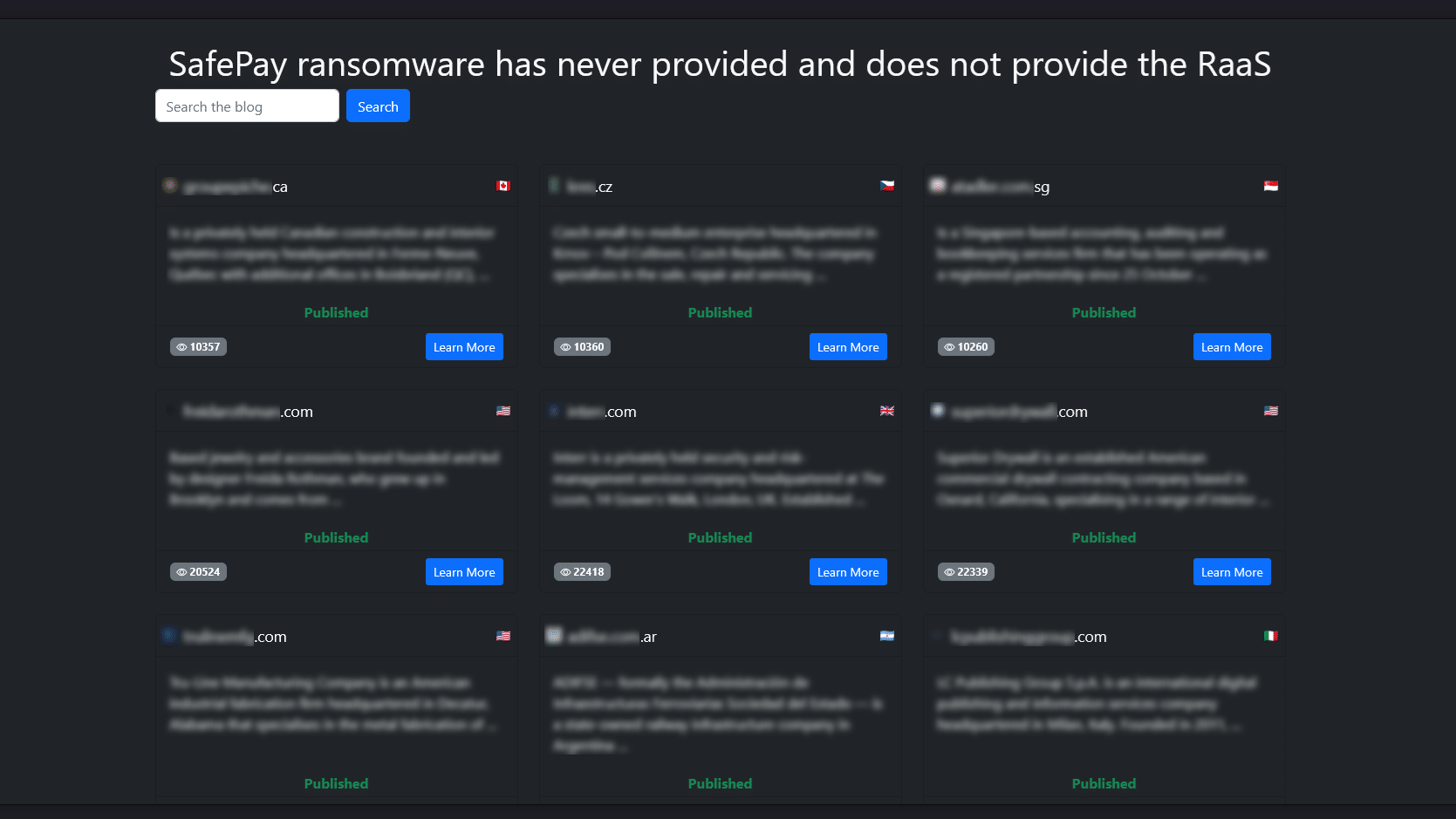
Task: Click the card title ending in .ar
Action: pos(612,637)
